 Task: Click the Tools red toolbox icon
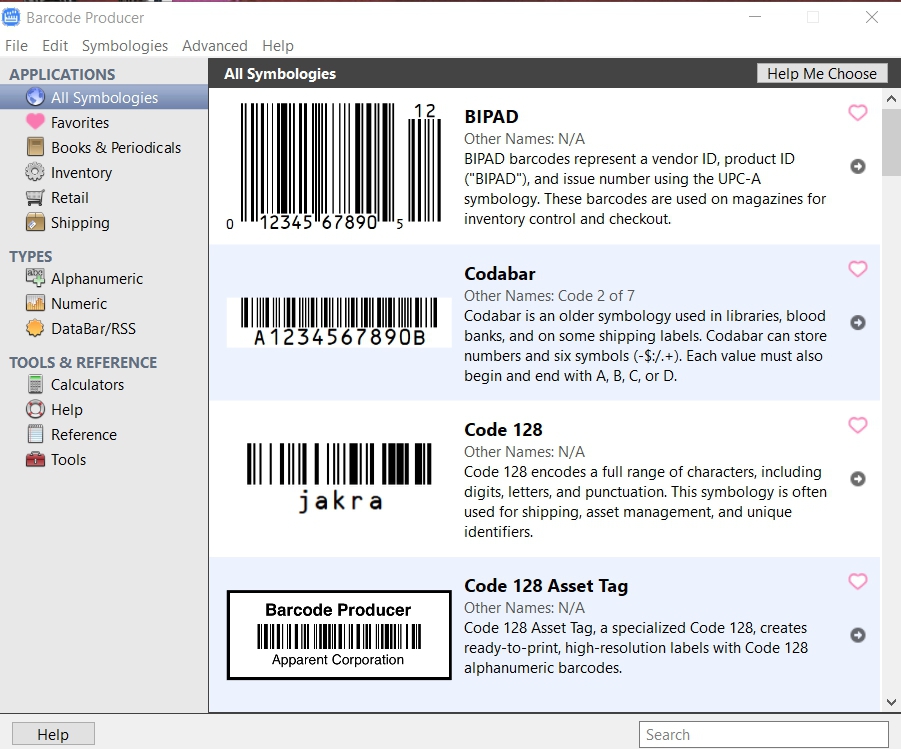click(35, 459)
